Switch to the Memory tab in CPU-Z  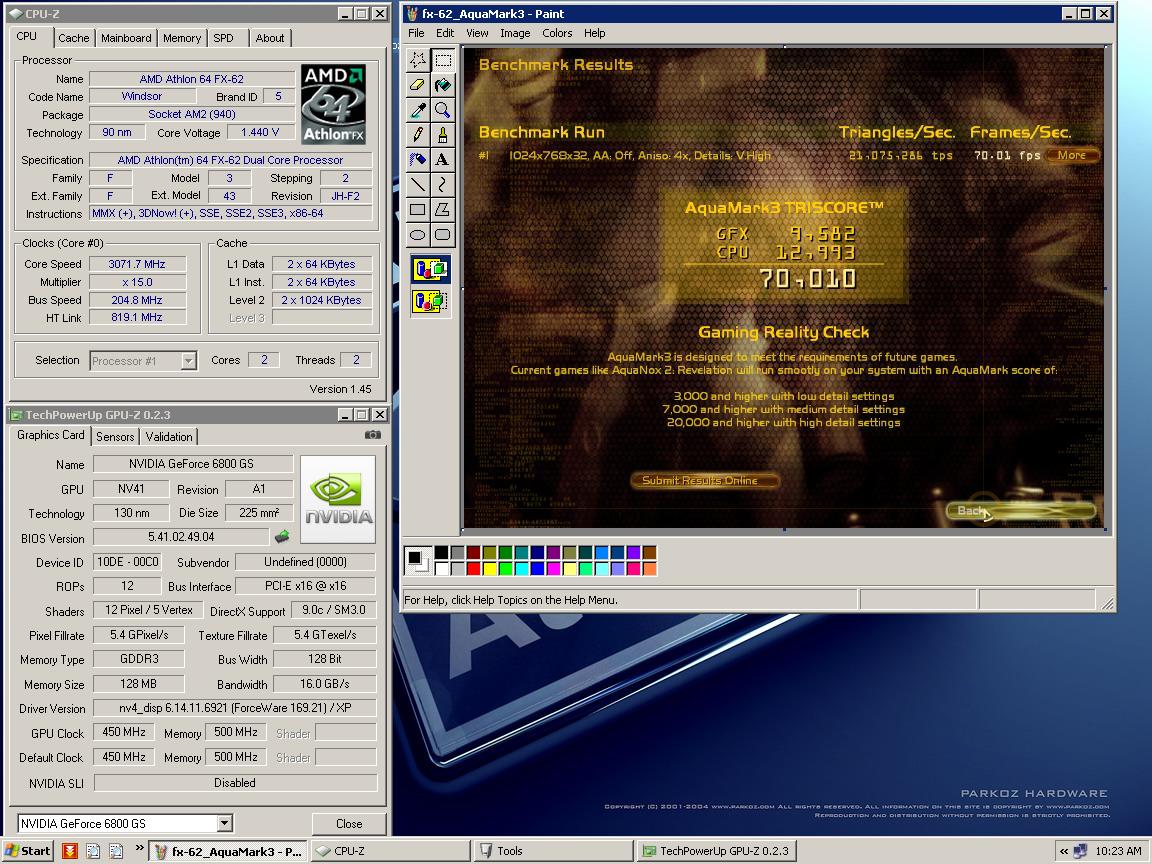coord(182,38)
